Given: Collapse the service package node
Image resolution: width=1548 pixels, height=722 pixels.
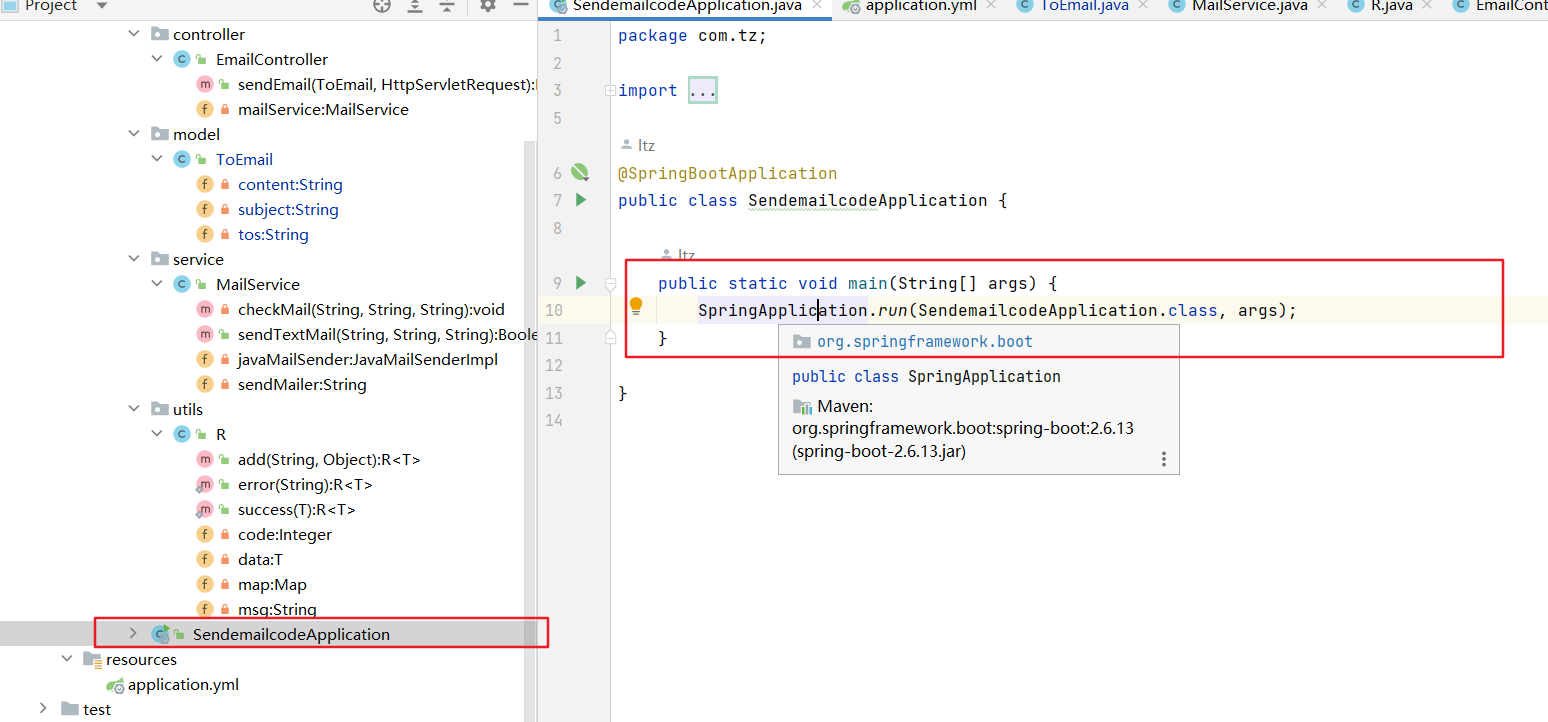Looking at the screenshot, I should [x=135, y=259].
